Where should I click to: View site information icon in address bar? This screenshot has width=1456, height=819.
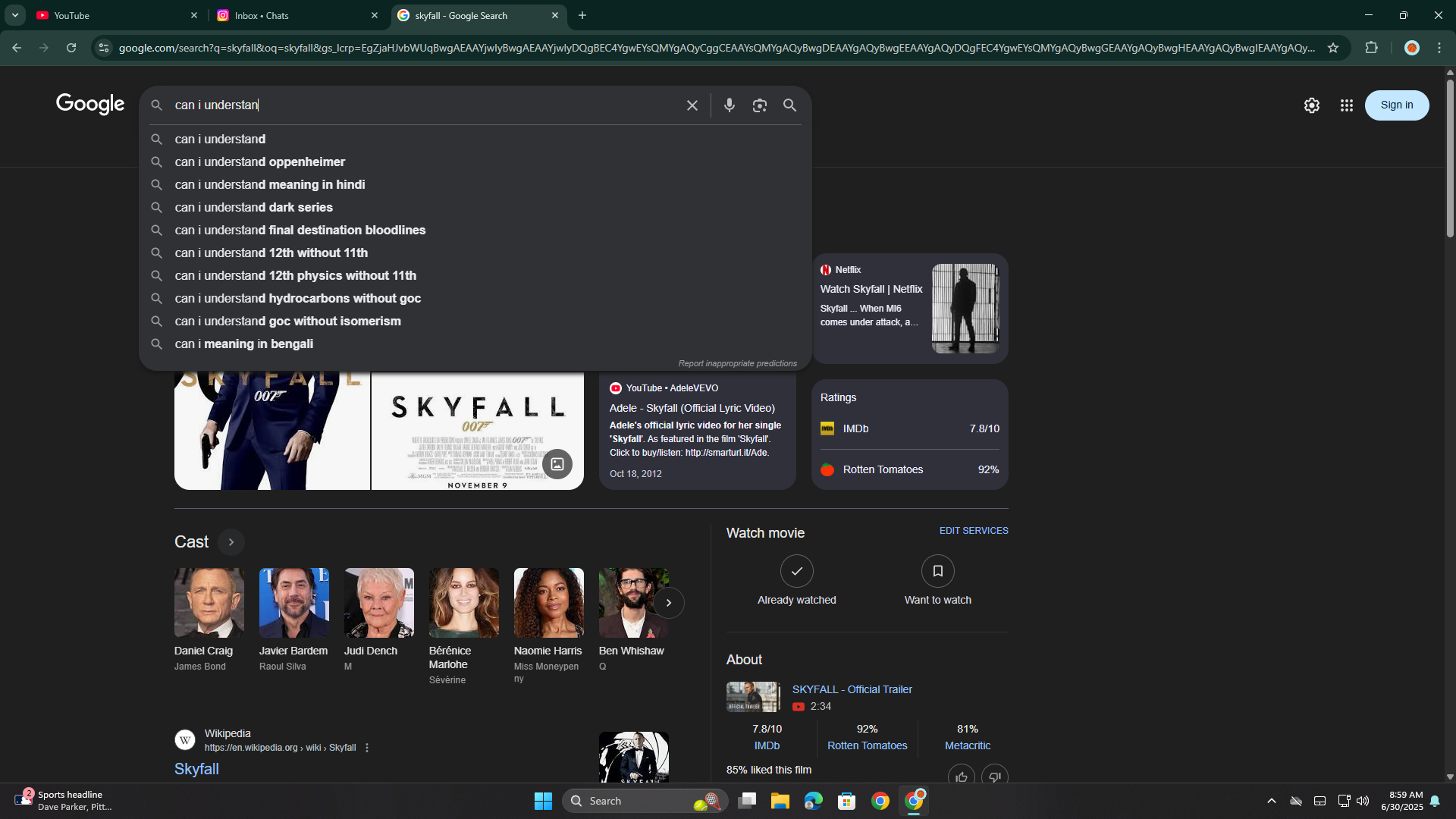click(x=104, y=48)
